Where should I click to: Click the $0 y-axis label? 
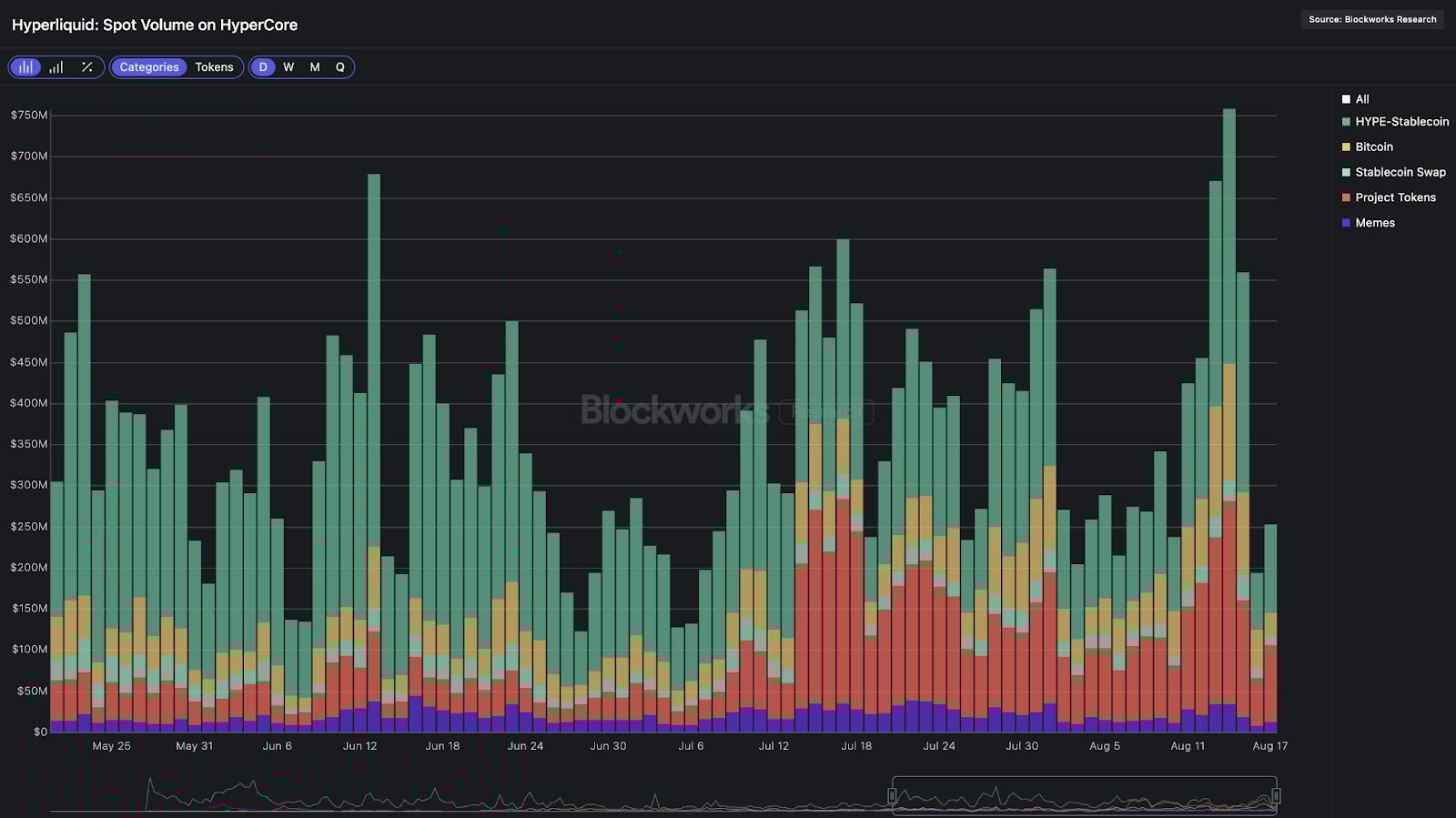click(40, 732)
